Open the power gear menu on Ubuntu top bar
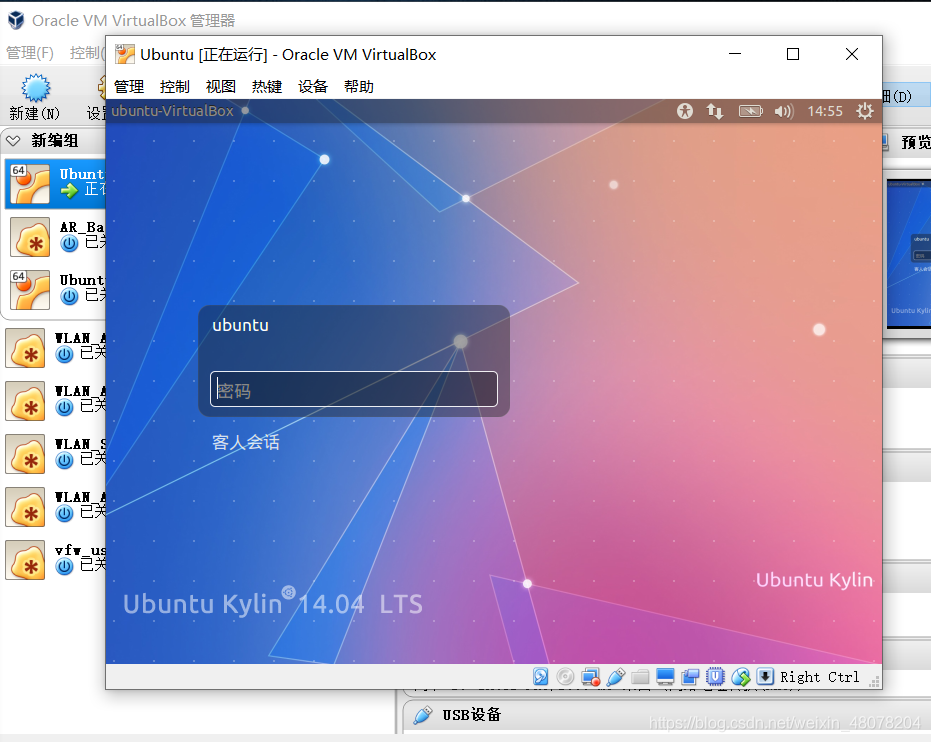The image size is (931, 742). pos(864,111)
